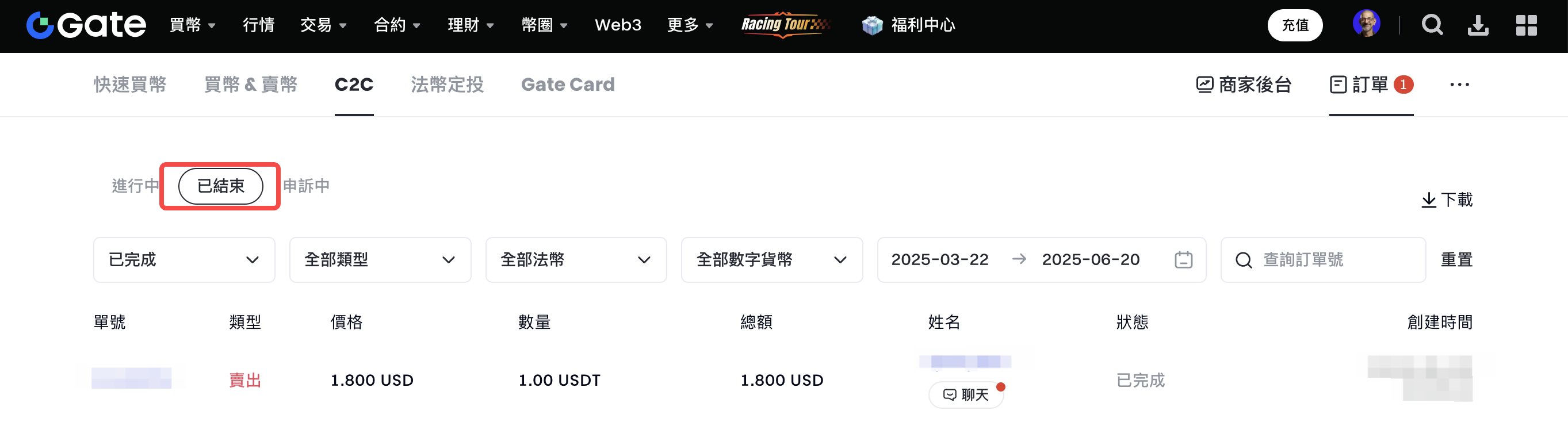
Task: Click the user profile avatar
Action: click(x=1366, y=24)
